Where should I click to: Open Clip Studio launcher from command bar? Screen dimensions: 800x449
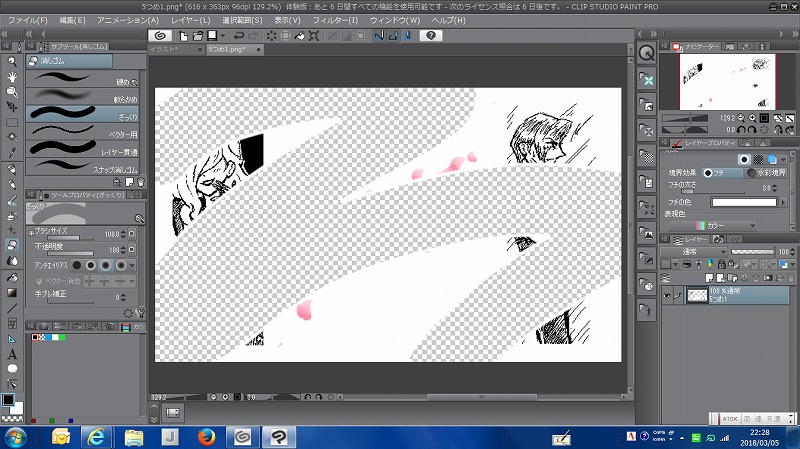[160, 36]
